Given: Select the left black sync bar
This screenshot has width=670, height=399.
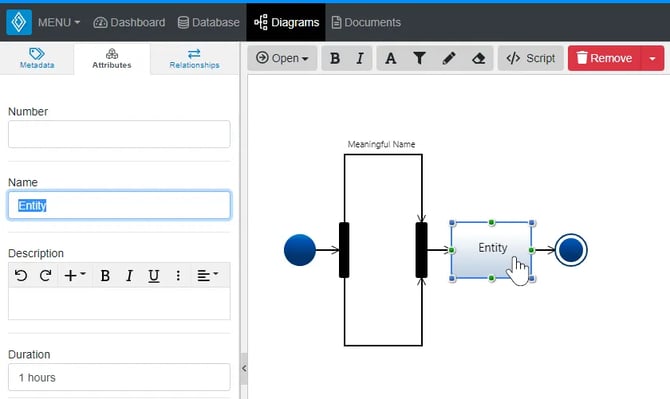Looking at the screenshot, I should [x=344, y=250].
